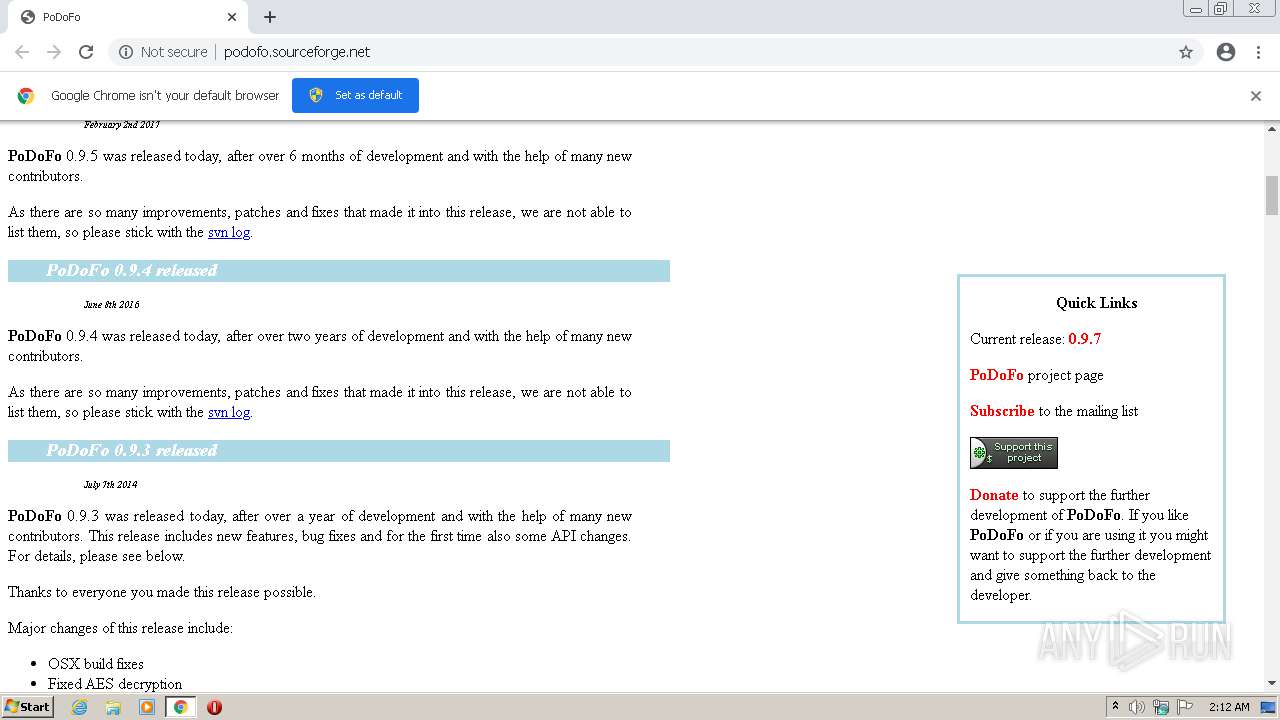Screen dimensions: 1280x720
Task: Select the PoDoFo browser tab
Action: (x=127, y=17)
